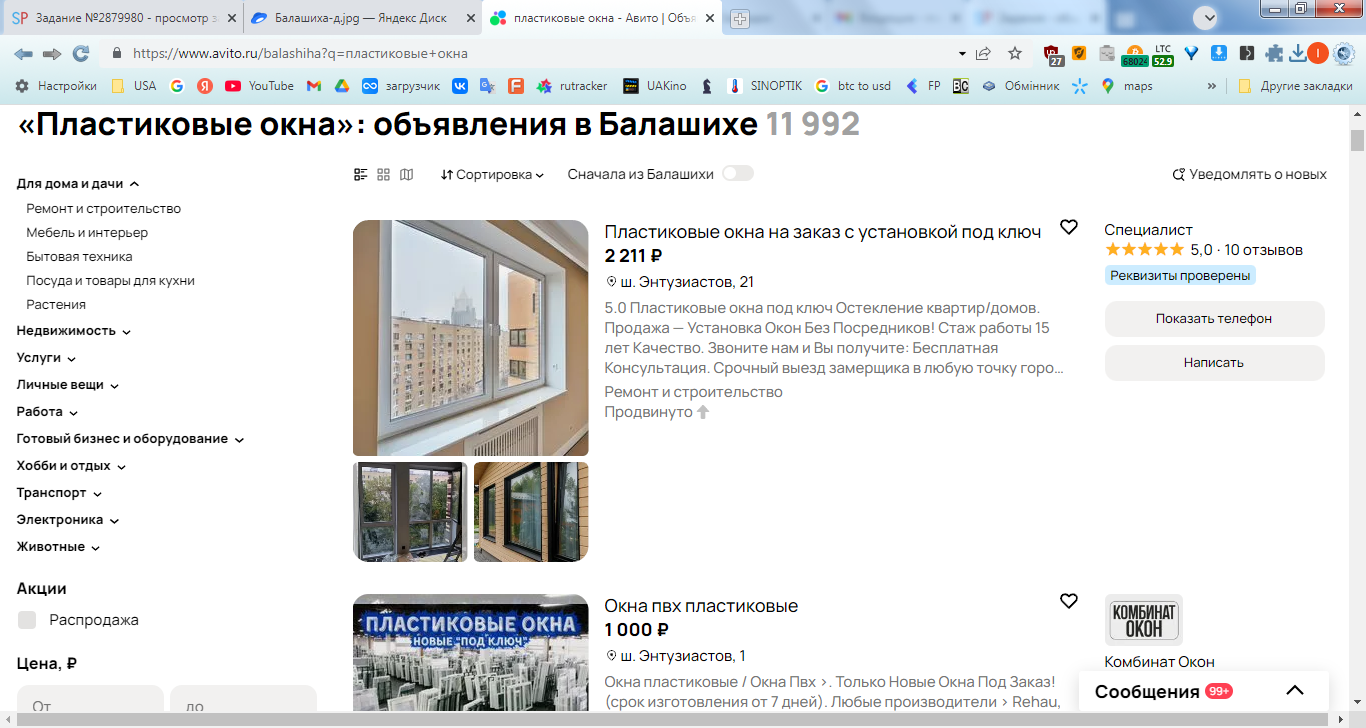Click the 'Комбинат Окон' seller logo

(1144, 620)
